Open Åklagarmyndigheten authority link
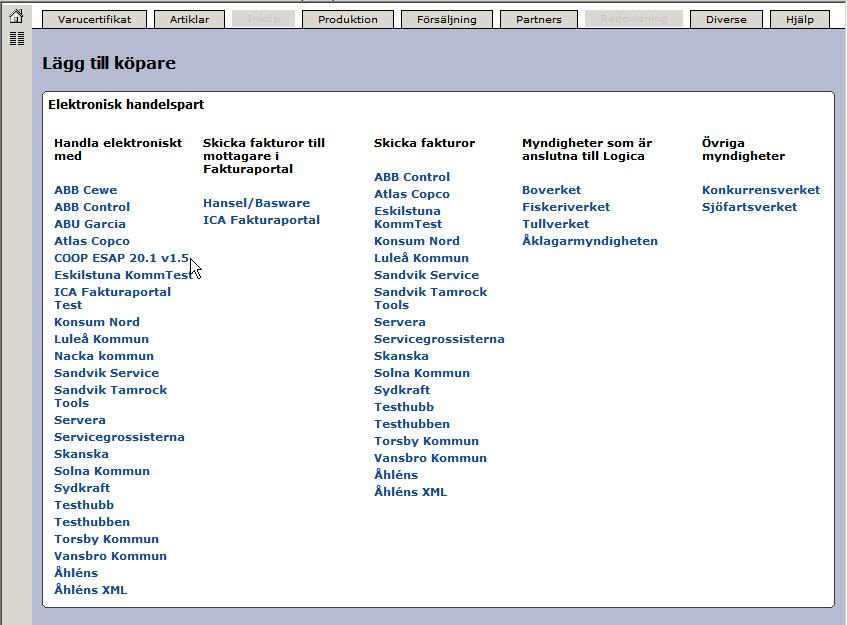 coord(590,241)
